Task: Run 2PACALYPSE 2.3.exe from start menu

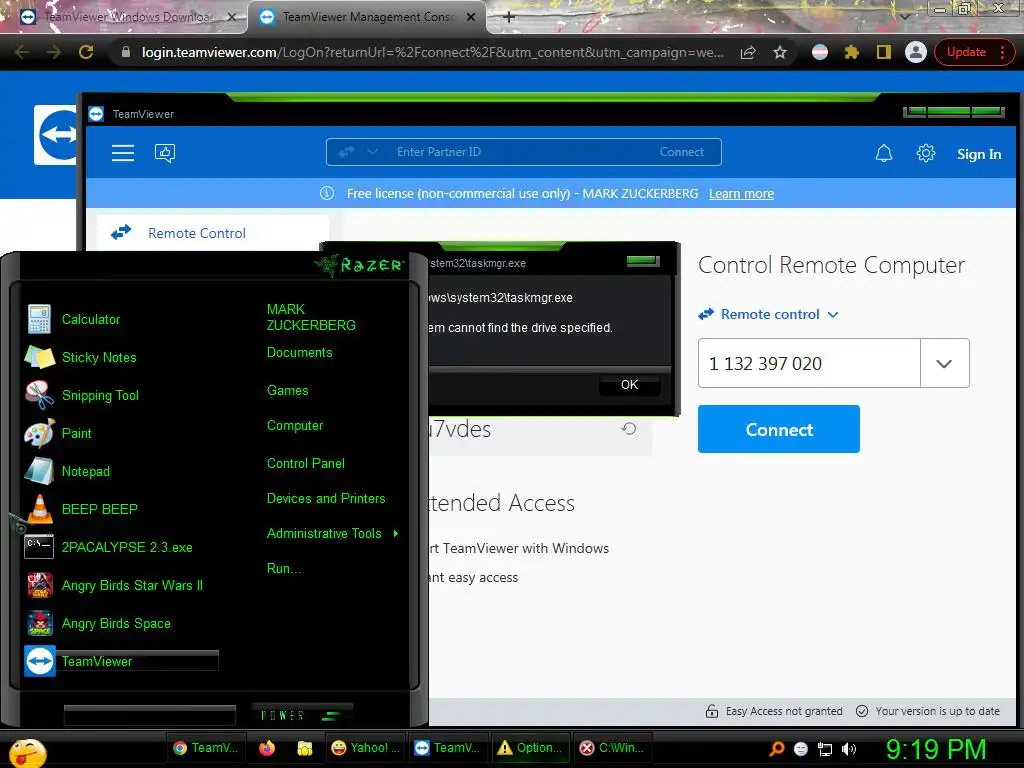Action: [x=127, y=547]
